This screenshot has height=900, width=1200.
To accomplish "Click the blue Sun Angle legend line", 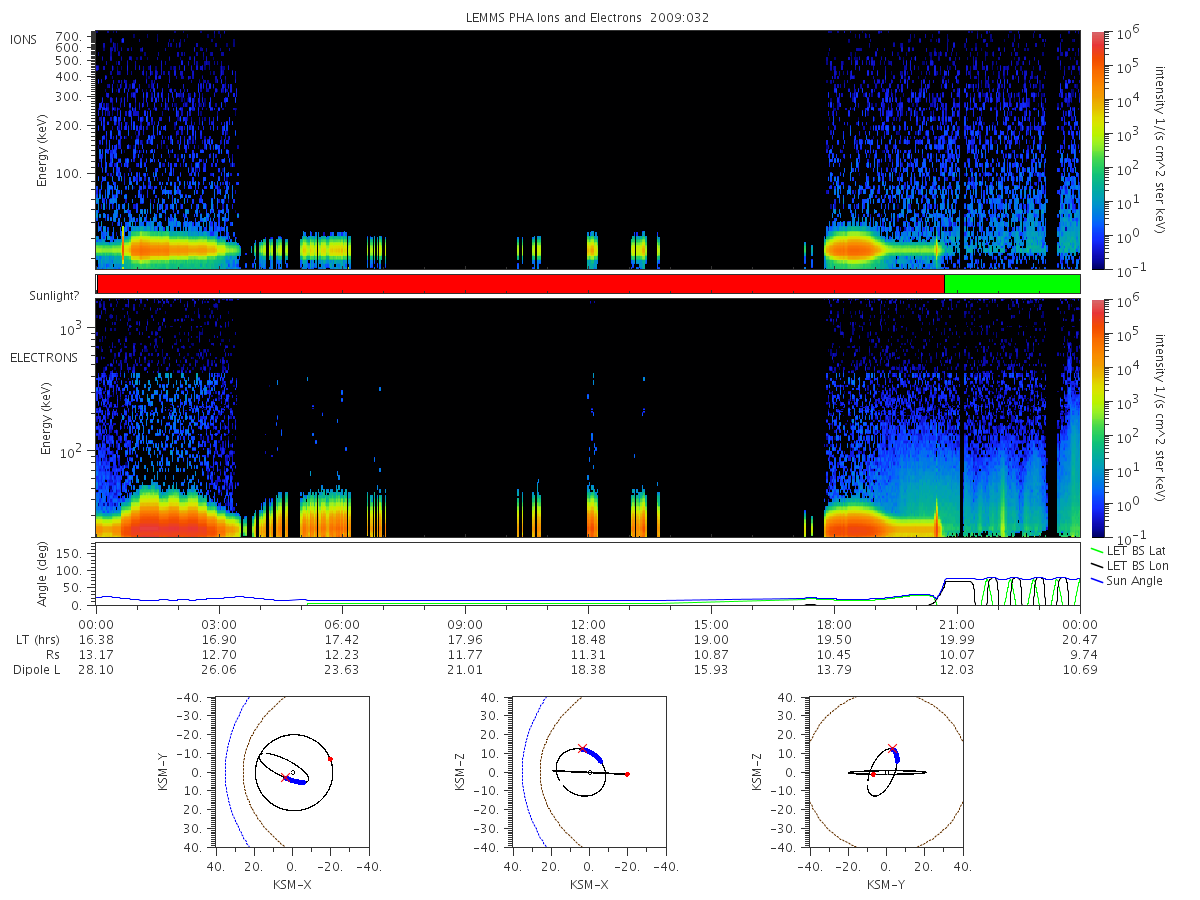I will 1096,581.
